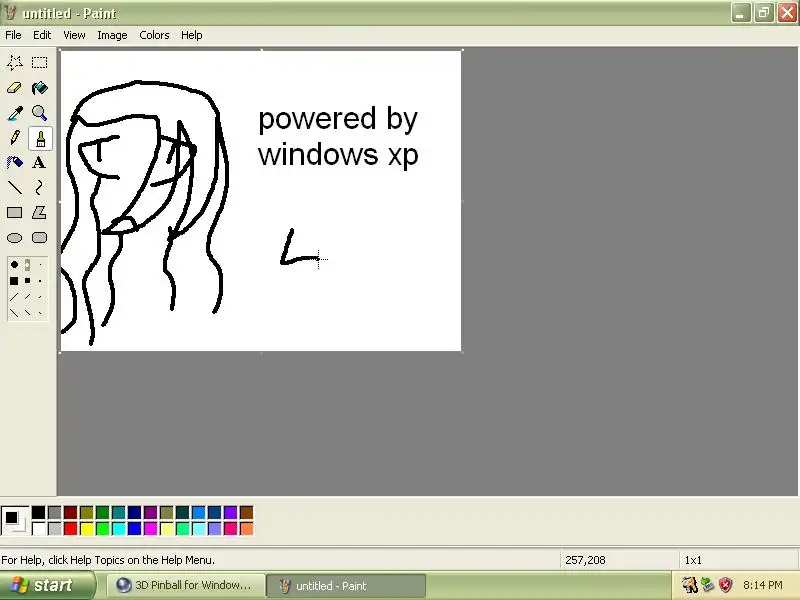The height and width of the screenshot is (600, 800).
Task: Select the medium square brush shape
Action: [28, 281]
